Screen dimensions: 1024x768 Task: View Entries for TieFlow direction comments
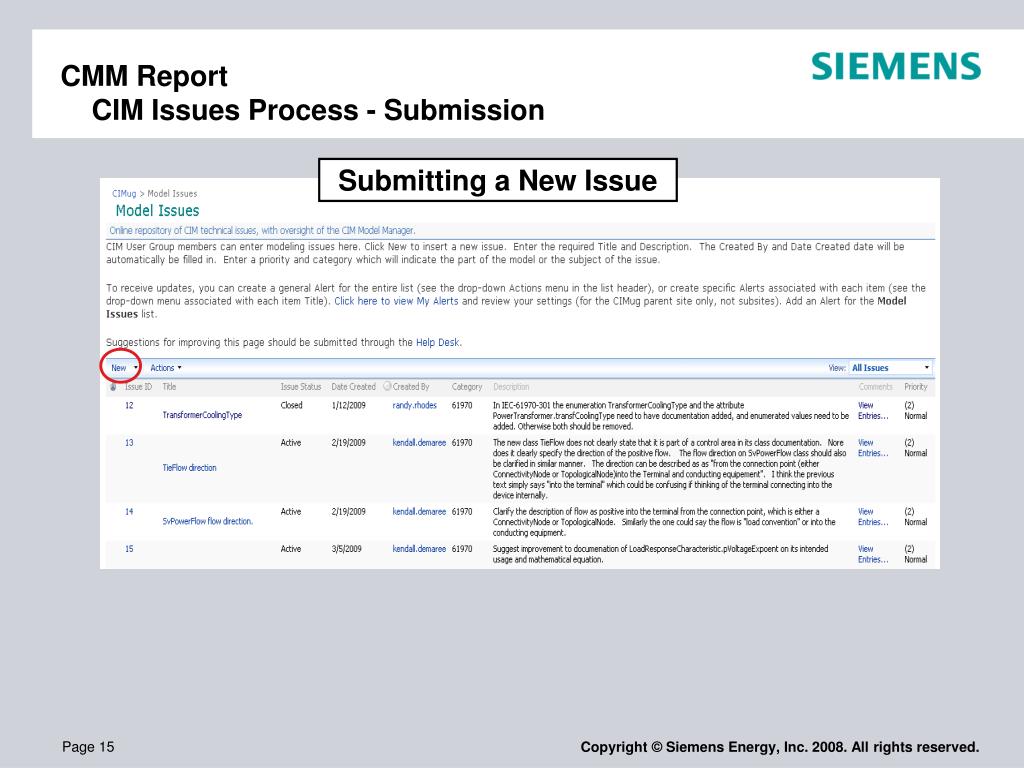point(873,448)
